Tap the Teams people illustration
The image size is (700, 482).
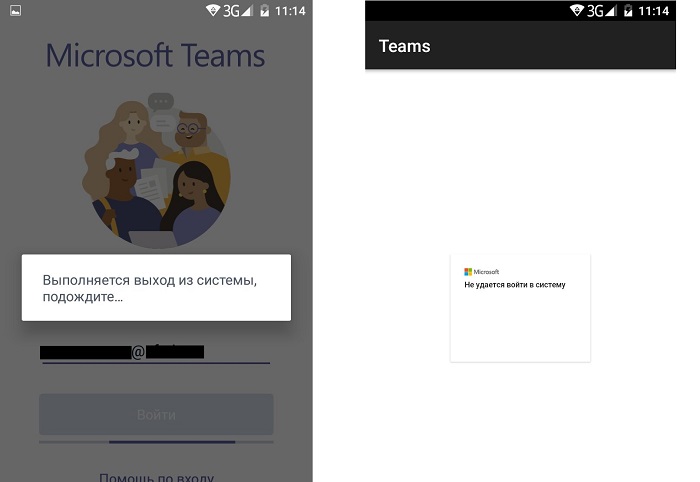pyautogui.click(x=156, y=170)
